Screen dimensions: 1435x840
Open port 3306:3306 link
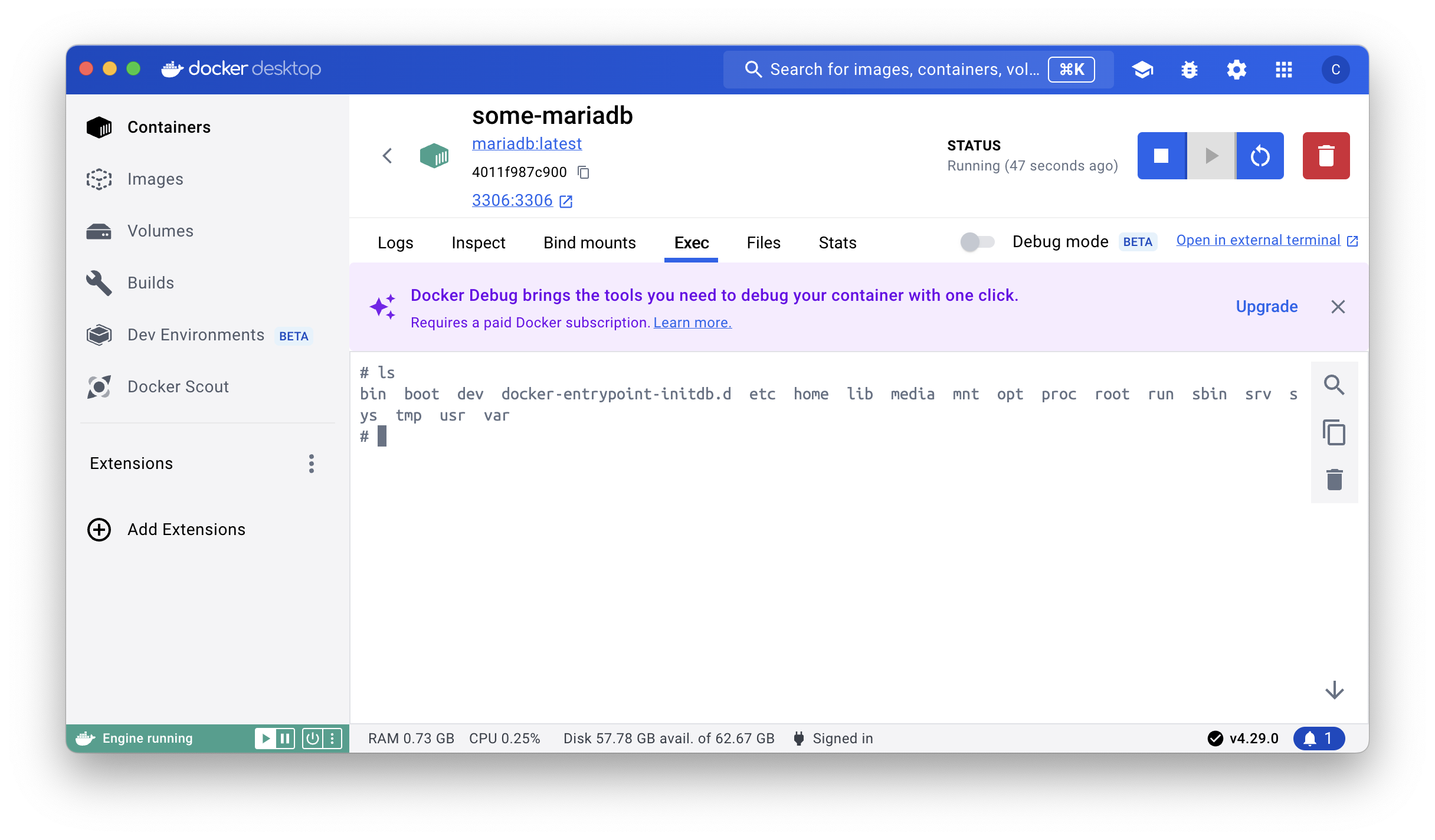coord(522,201)
